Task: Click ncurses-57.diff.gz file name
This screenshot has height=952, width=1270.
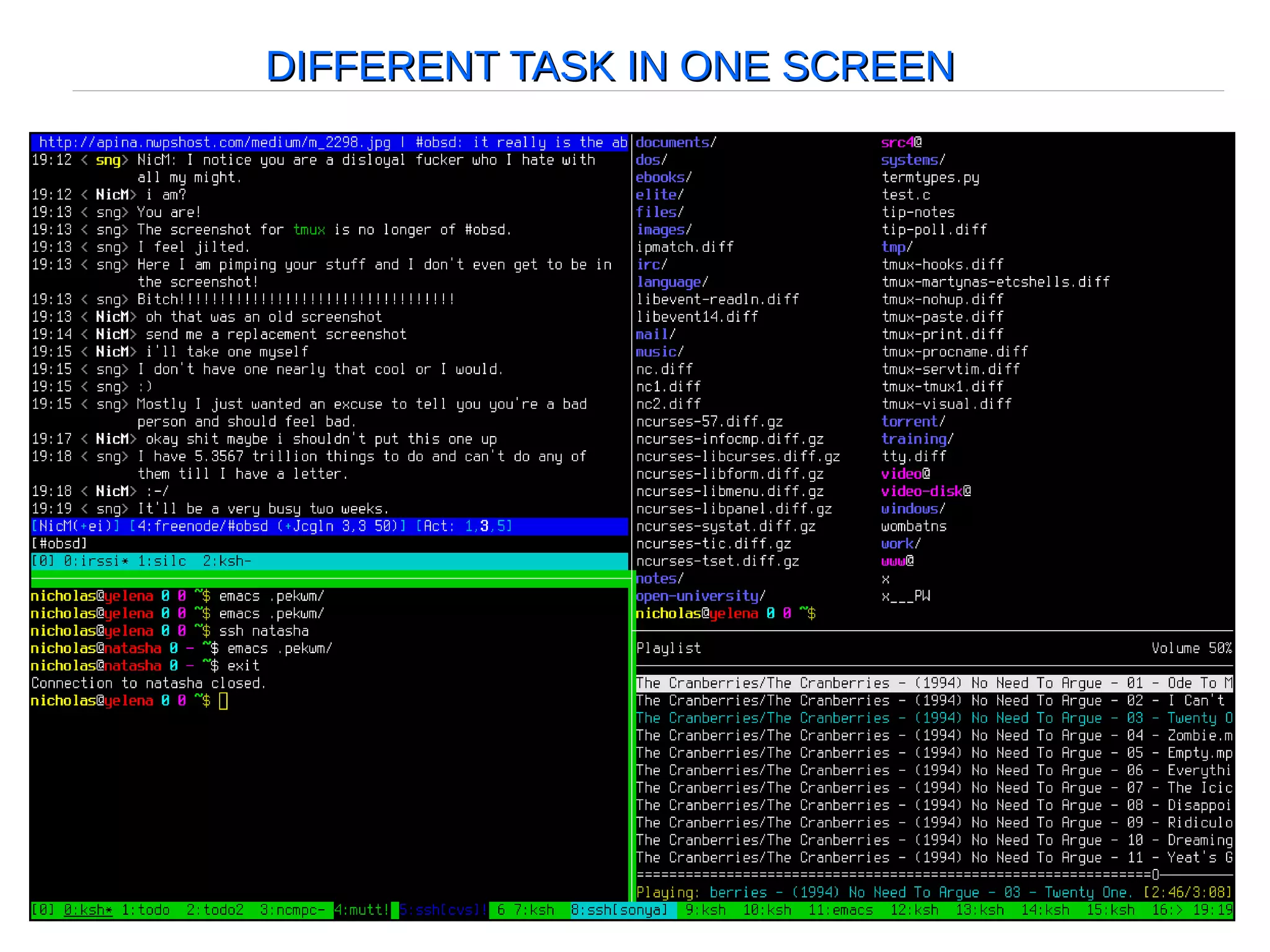Action: tap(709, 422)
